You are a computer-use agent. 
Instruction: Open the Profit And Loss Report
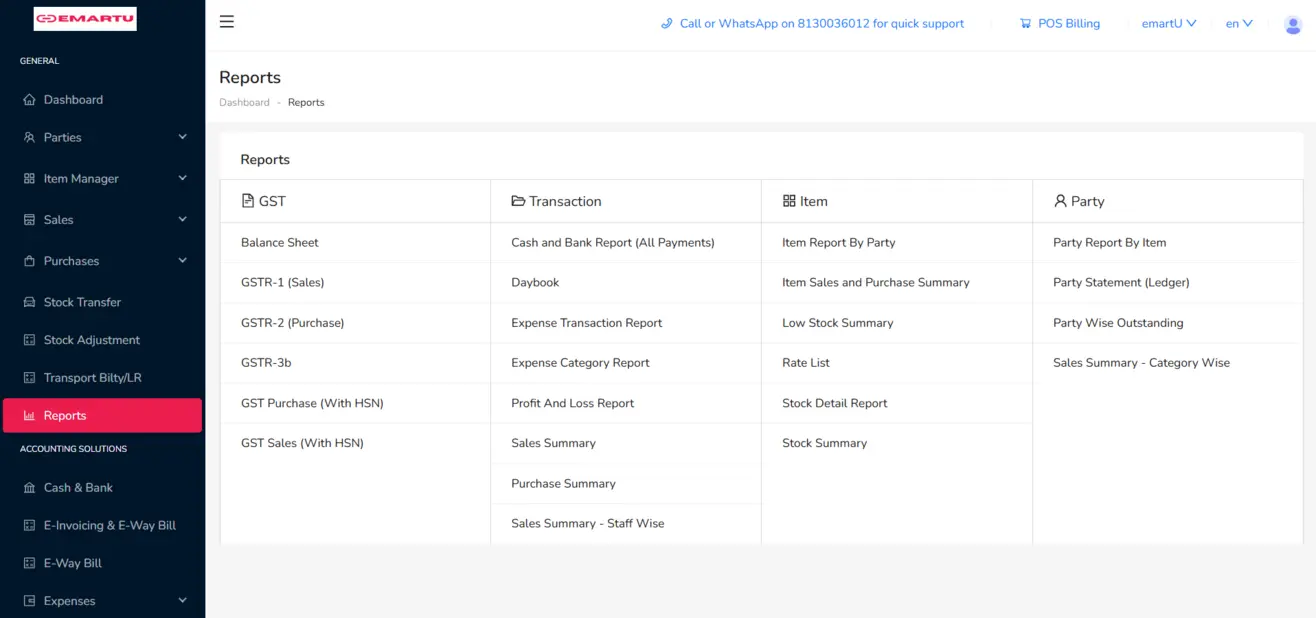click(x=572, y=403)
